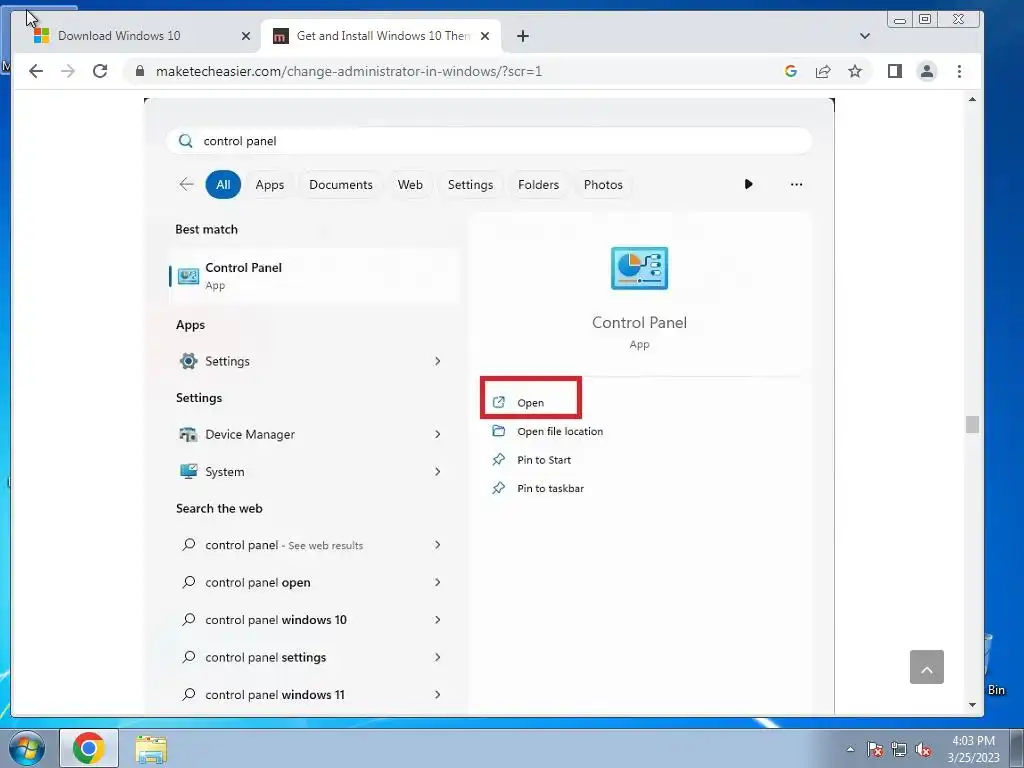Open Windows Explorer from the taskbar
The height and width of the screenshot is (768, 1024).
tap(151, 749)
